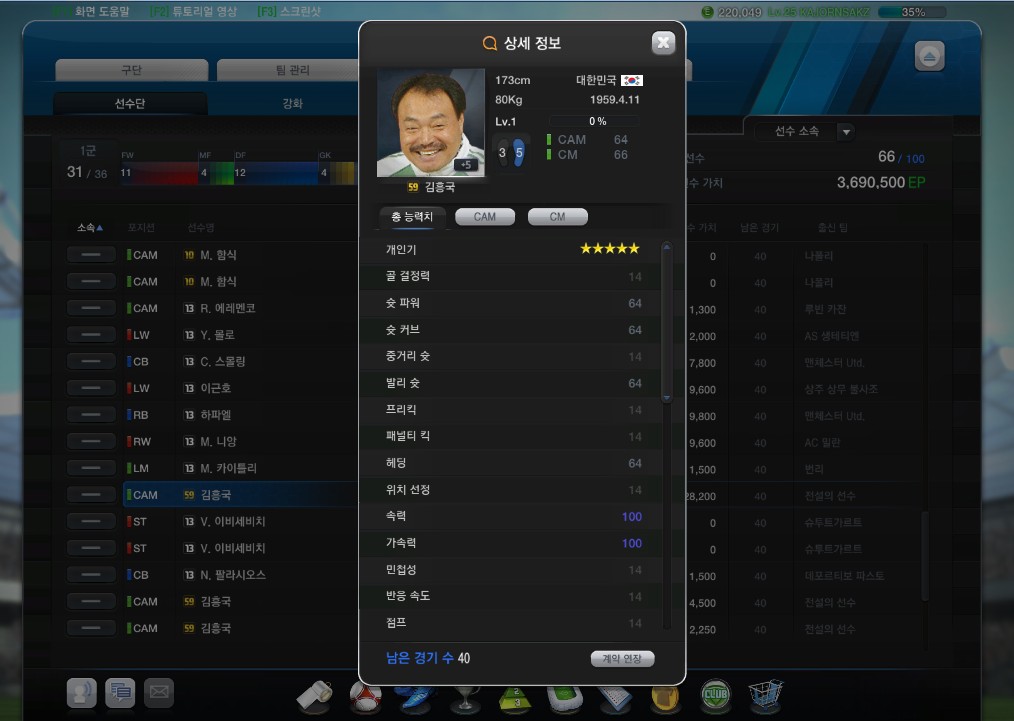Click the stats list scrollbar in popup

[667, 322]
